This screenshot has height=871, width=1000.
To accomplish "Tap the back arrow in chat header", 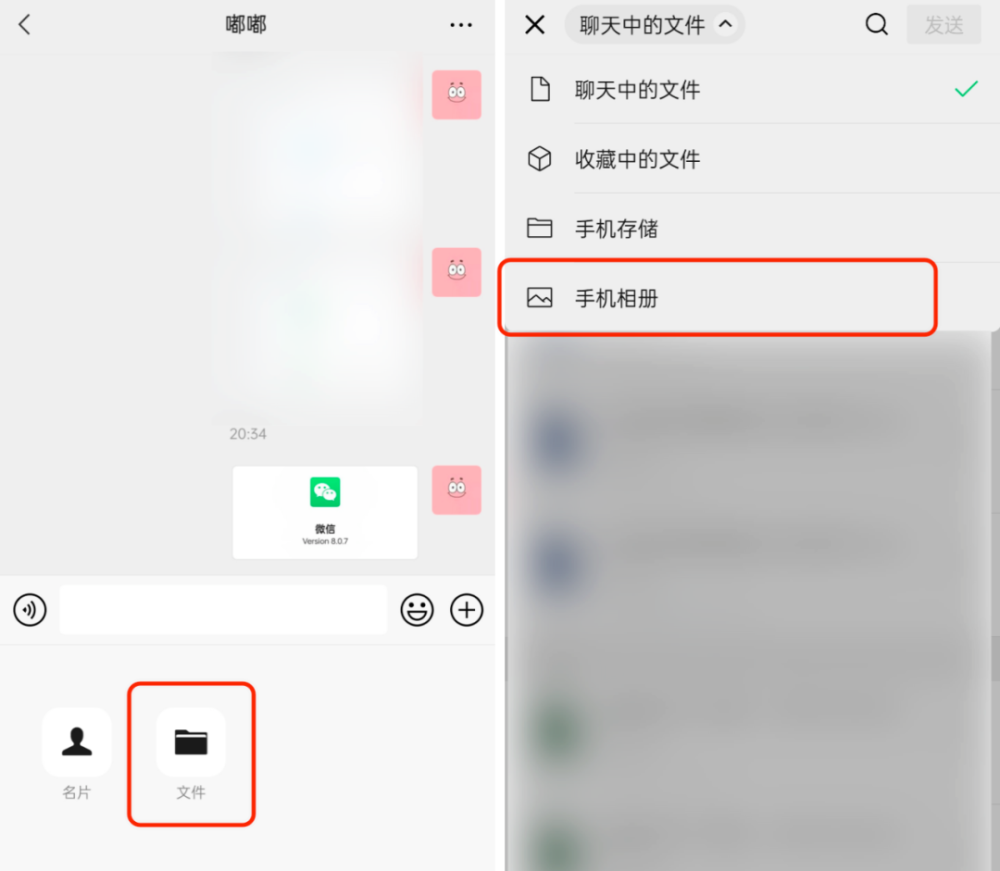I will click(24, 25).
